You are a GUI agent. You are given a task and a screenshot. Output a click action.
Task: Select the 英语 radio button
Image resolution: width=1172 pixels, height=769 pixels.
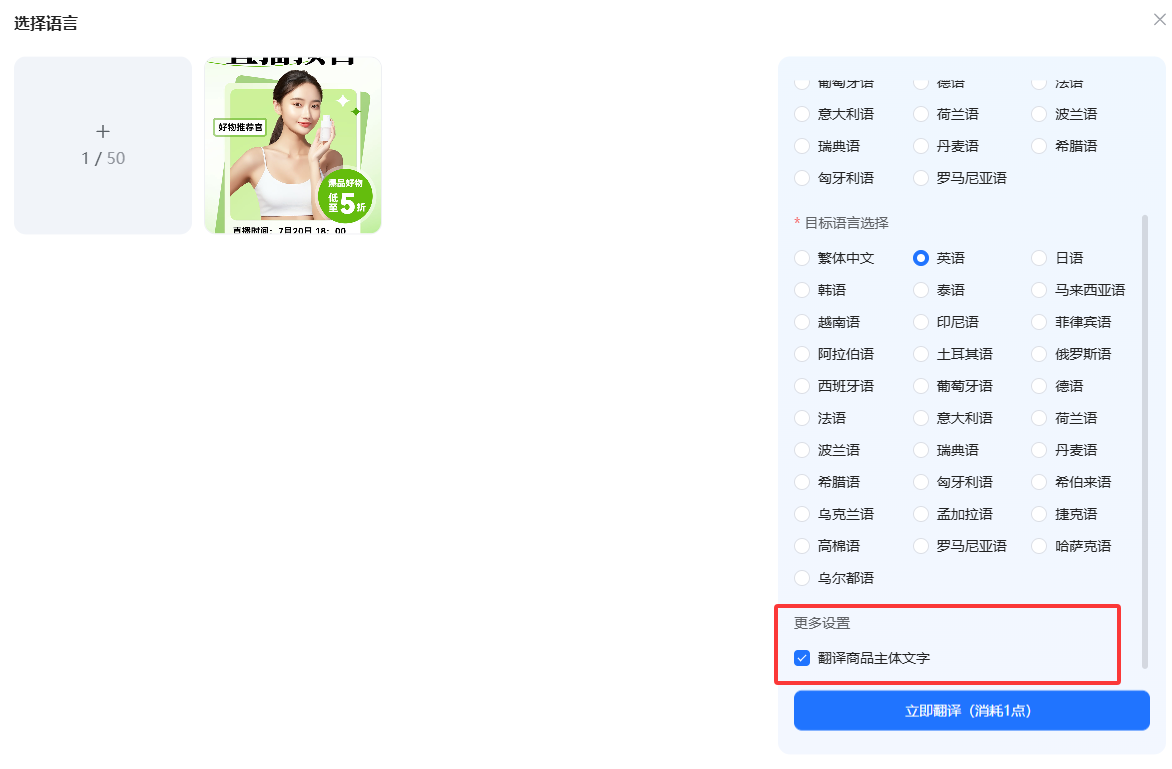click(921, 258)
